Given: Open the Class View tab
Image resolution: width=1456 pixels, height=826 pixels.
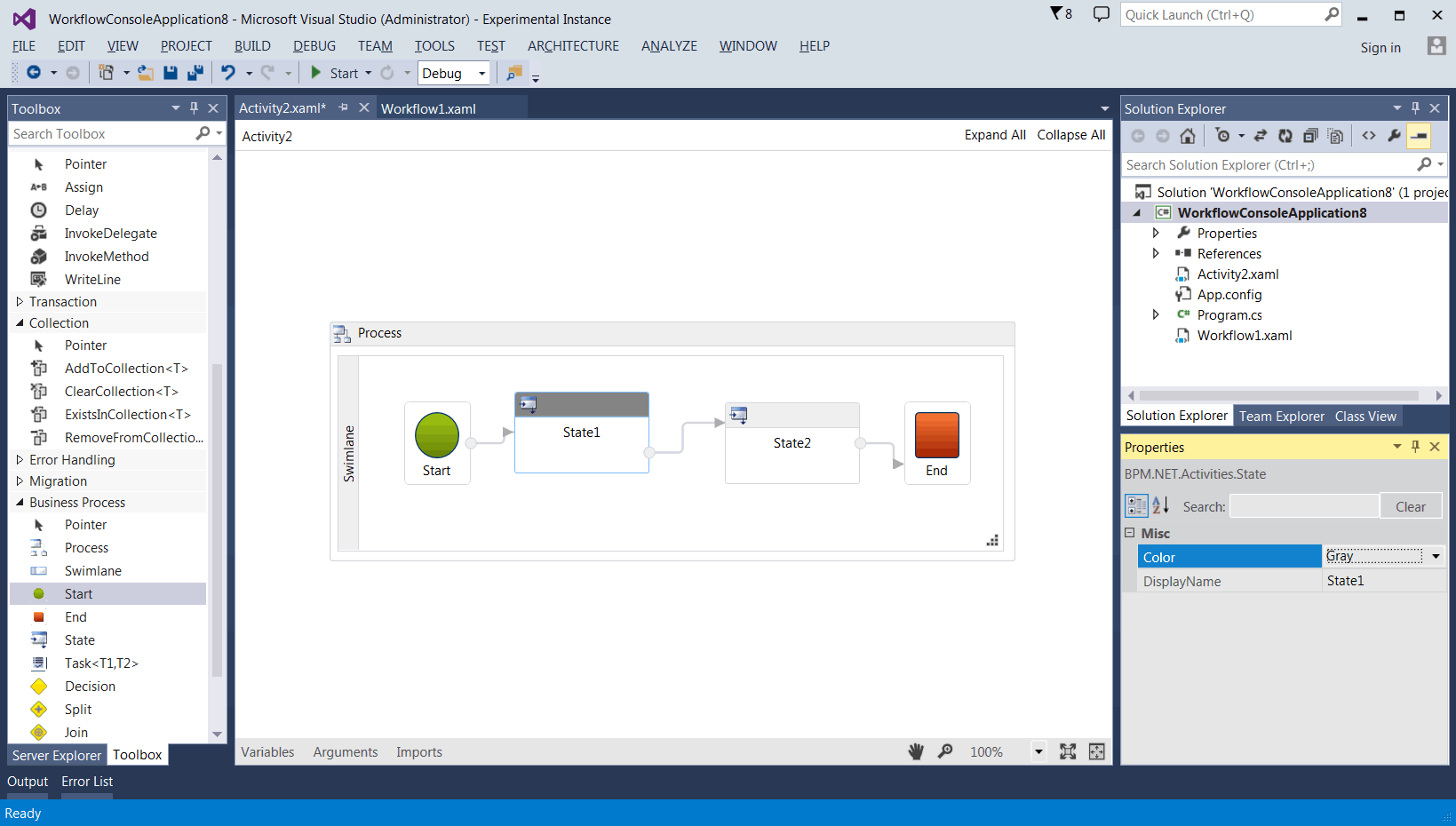Looking at the screenshot, I should click(1365, 416).
